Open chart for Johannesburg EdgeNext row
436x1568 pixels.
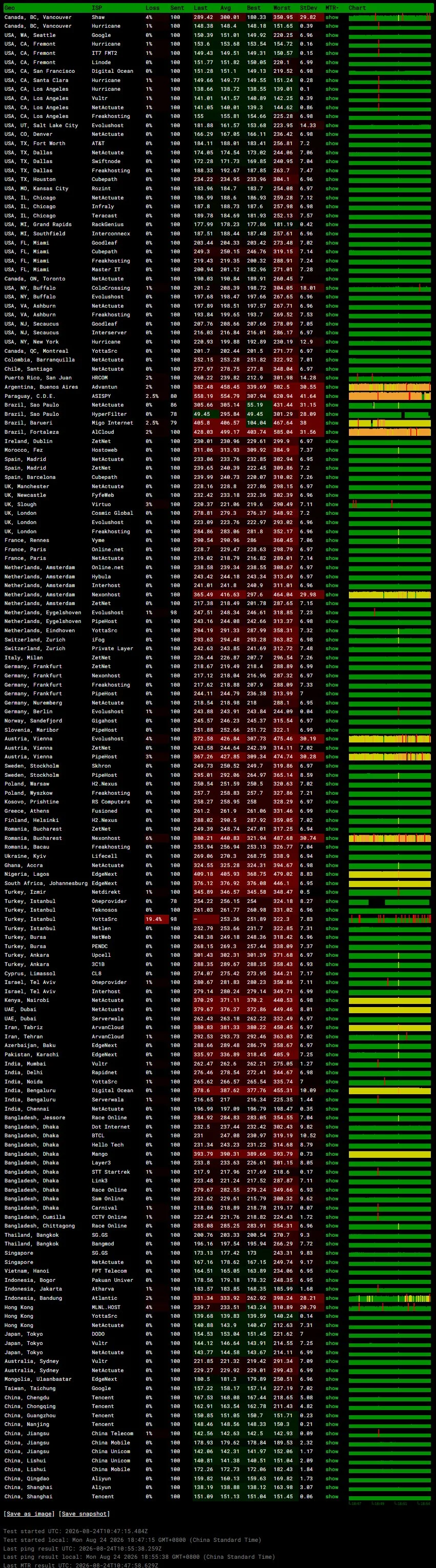click(x=390, y=883)
